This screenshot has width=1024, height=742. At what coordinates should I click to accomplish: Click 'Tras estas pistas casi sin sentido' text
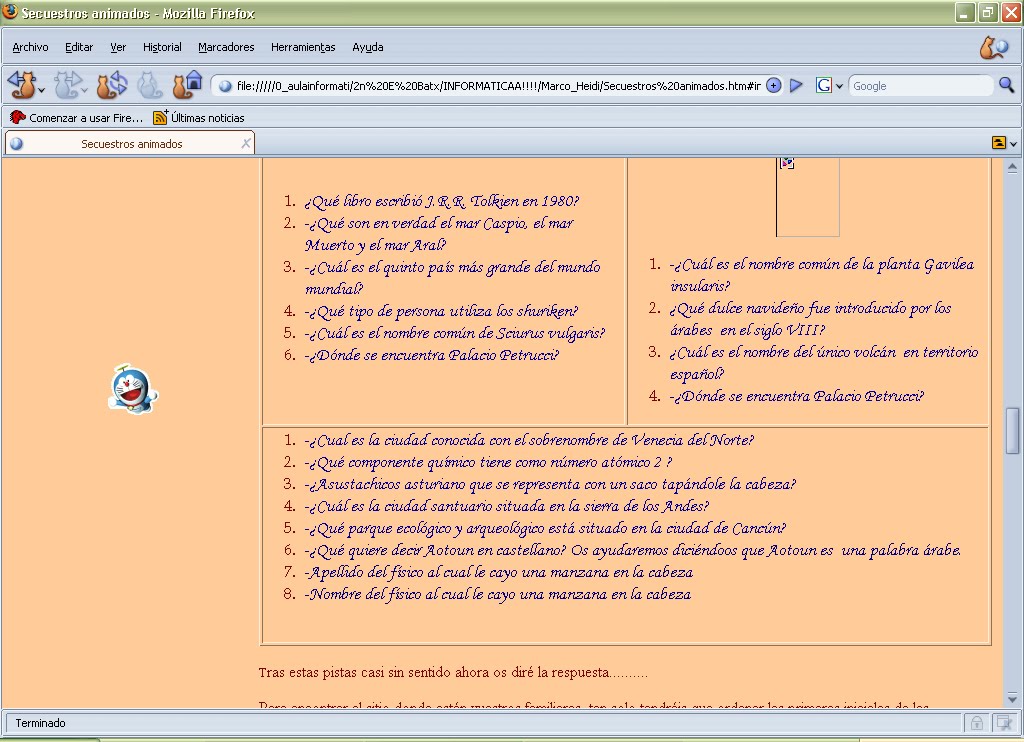pos(453,672)
